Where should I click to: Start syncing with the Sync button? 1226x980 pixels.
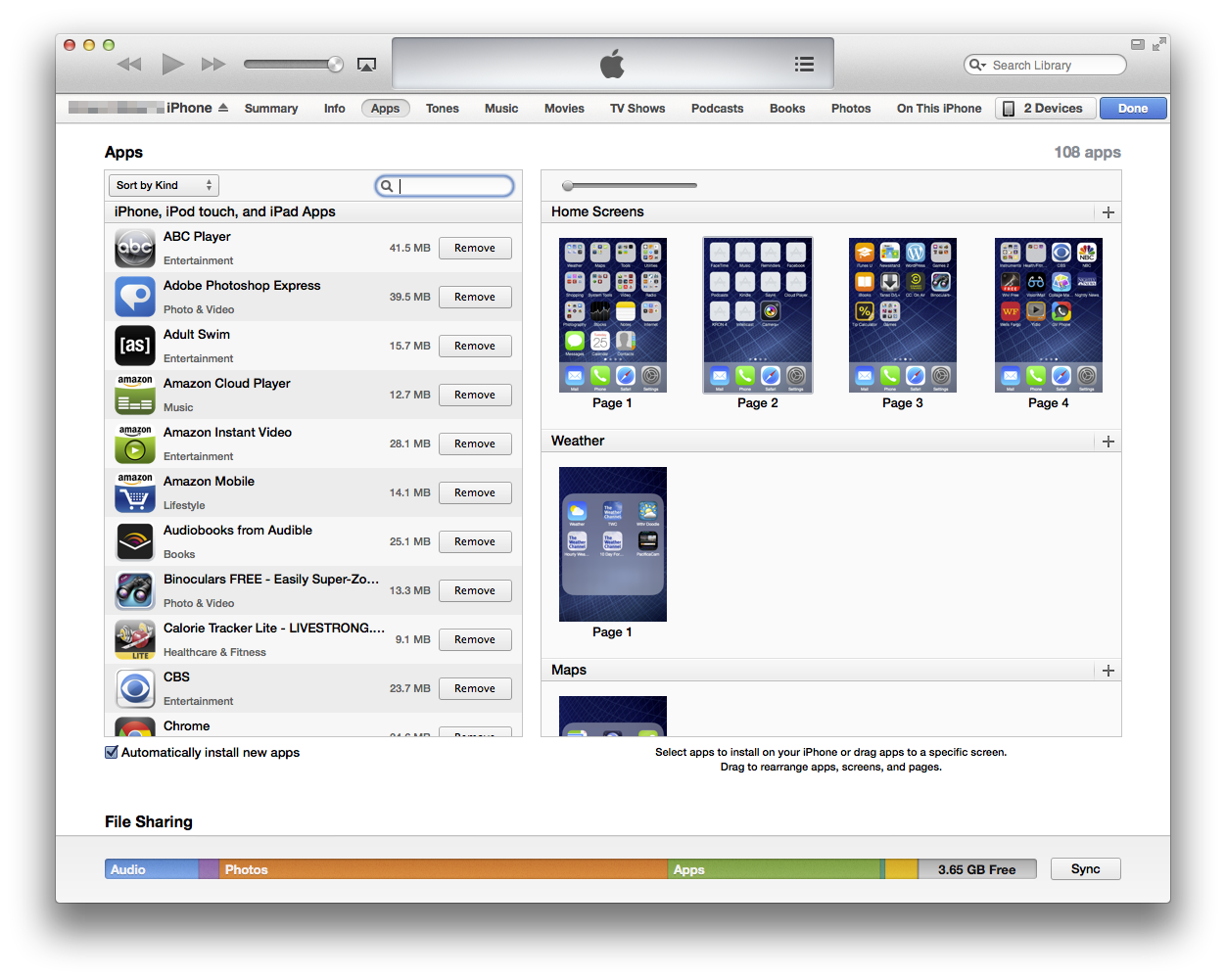coord(1085,868)
